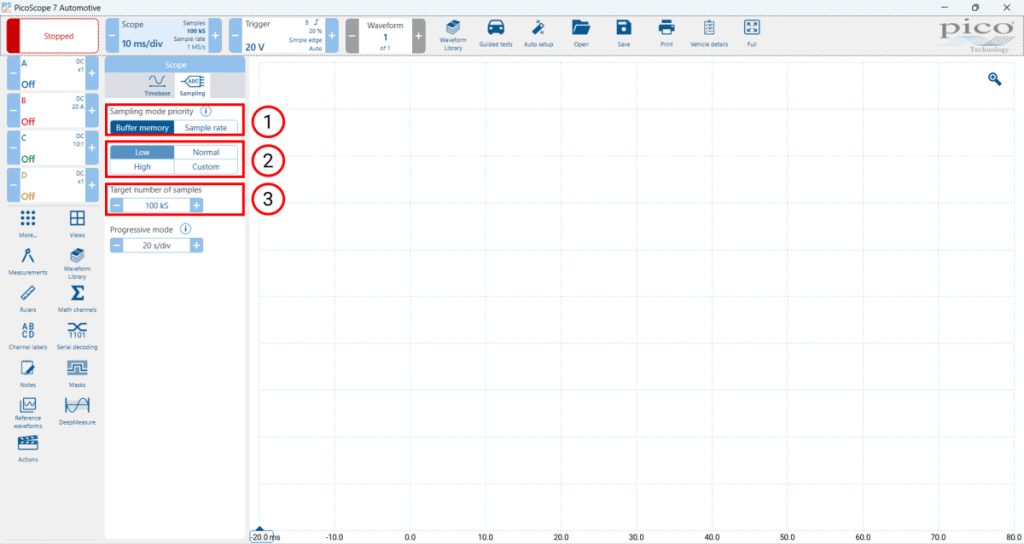Open the DeepMeasure tool
Screen dimensions: 1024x544
77,411
